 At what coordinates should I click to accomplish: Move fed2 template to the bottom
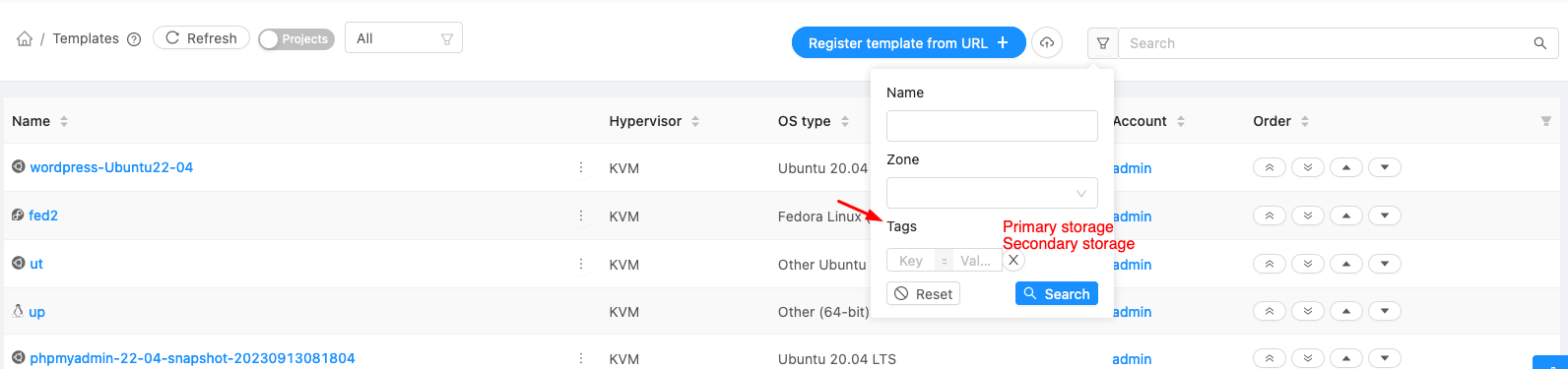(x=1308, y=215)
